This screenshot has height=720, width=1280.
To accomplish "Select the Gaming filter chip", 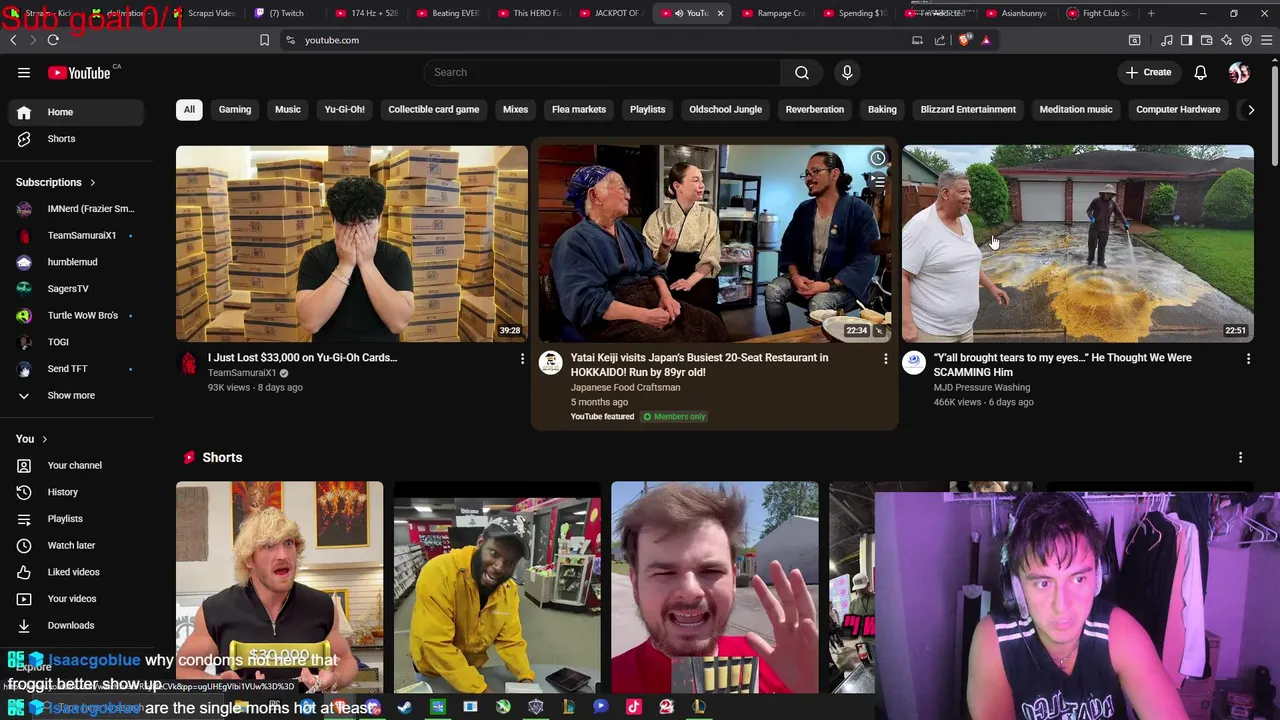I will [235, 110].
